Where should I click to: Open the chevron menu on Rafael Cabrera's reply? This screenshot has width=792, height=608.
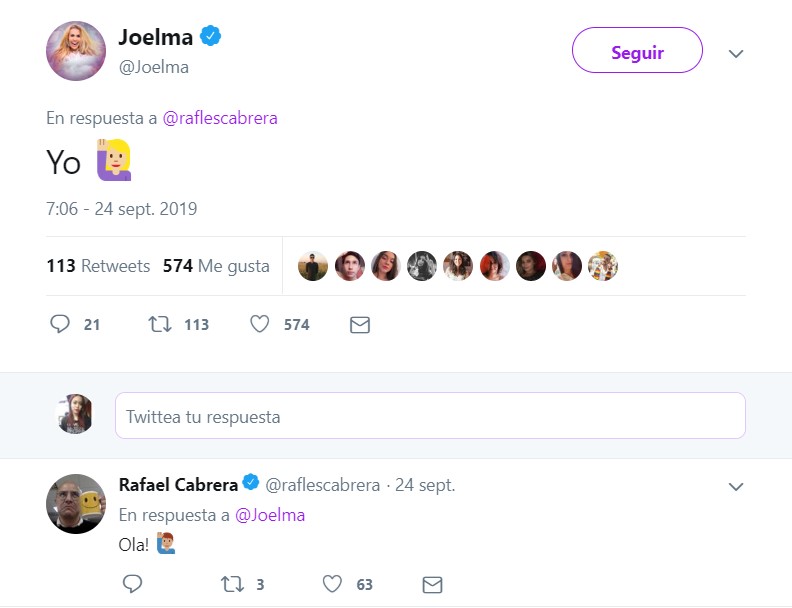coord(736,486)
